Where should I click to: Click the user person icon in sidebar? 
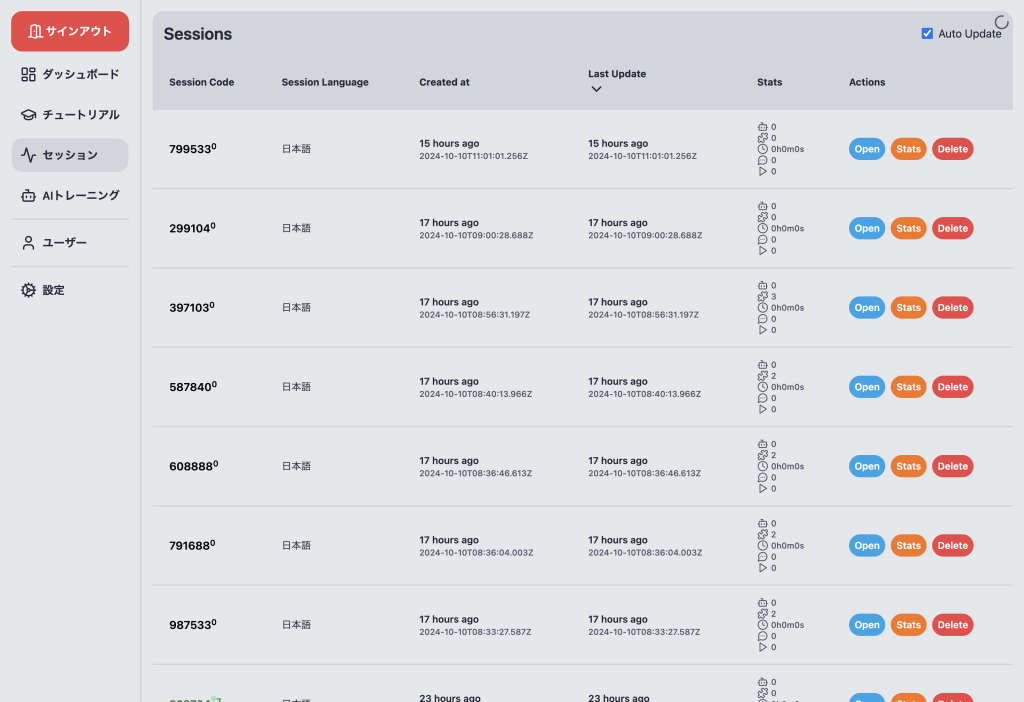(28, 243)
